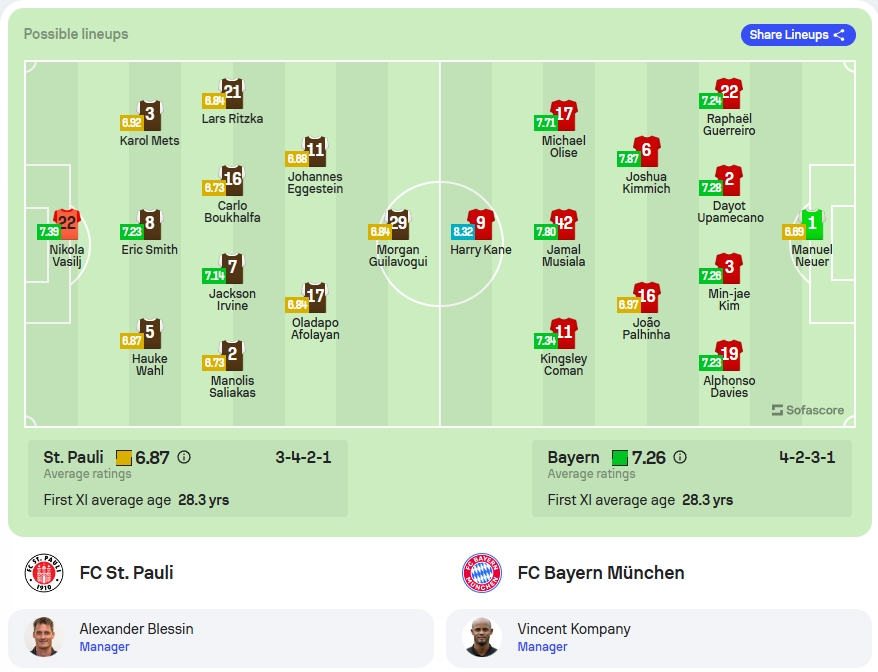Screen dimensions: 878x672
Task: Click the yellow St. Pauli rating swatch
Action: [x=124, y=458]
